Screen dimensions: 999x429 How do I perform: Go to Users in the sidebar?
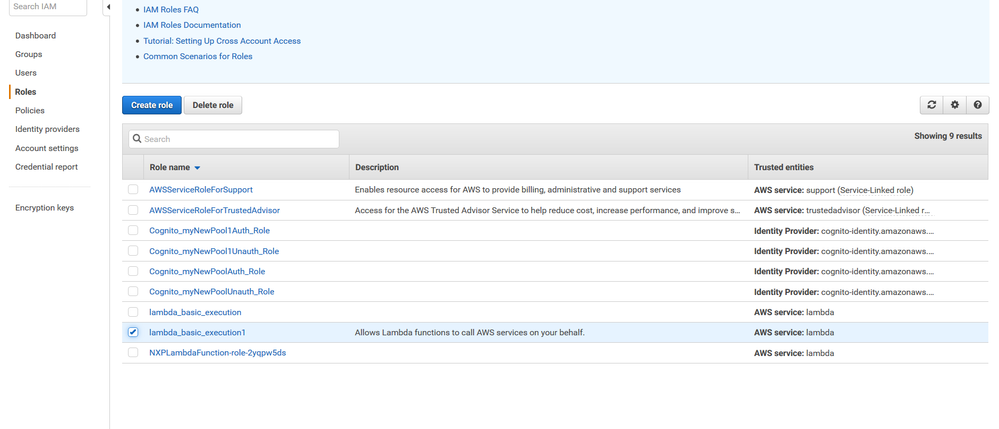26,73
